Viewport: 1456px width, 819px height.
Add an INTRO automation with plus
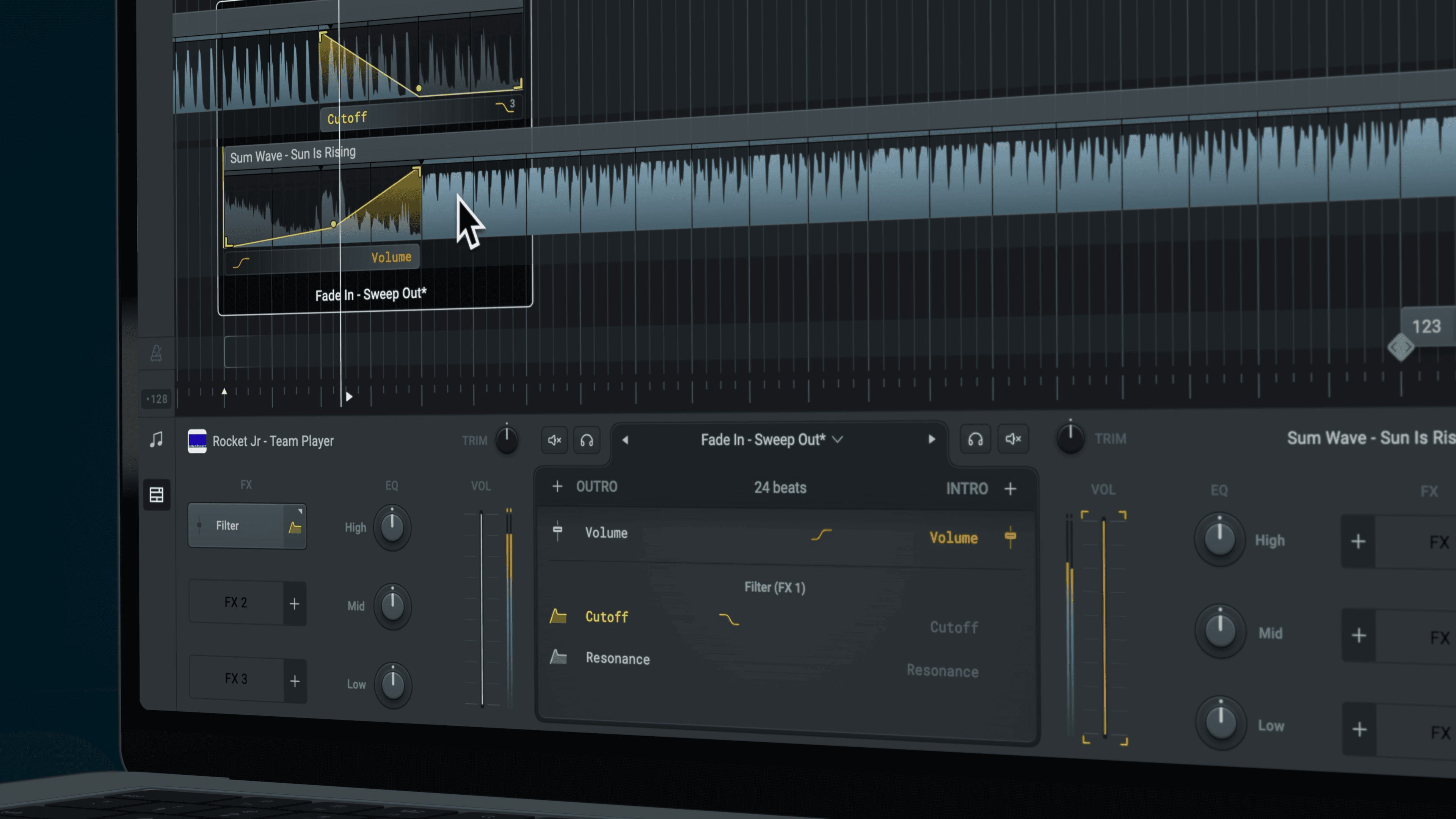pyautogui.click(x=1010, y=489)
